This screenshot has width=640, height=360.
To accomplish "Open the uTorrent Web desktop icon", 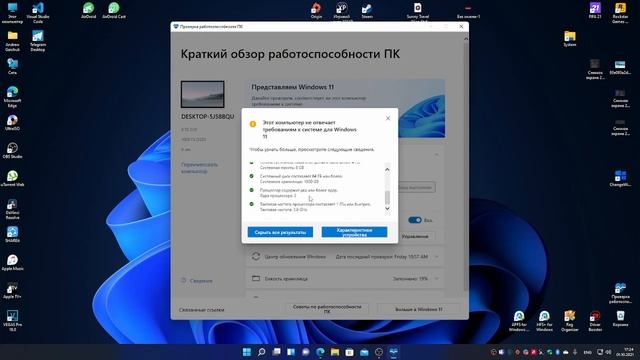I will 12,178.
